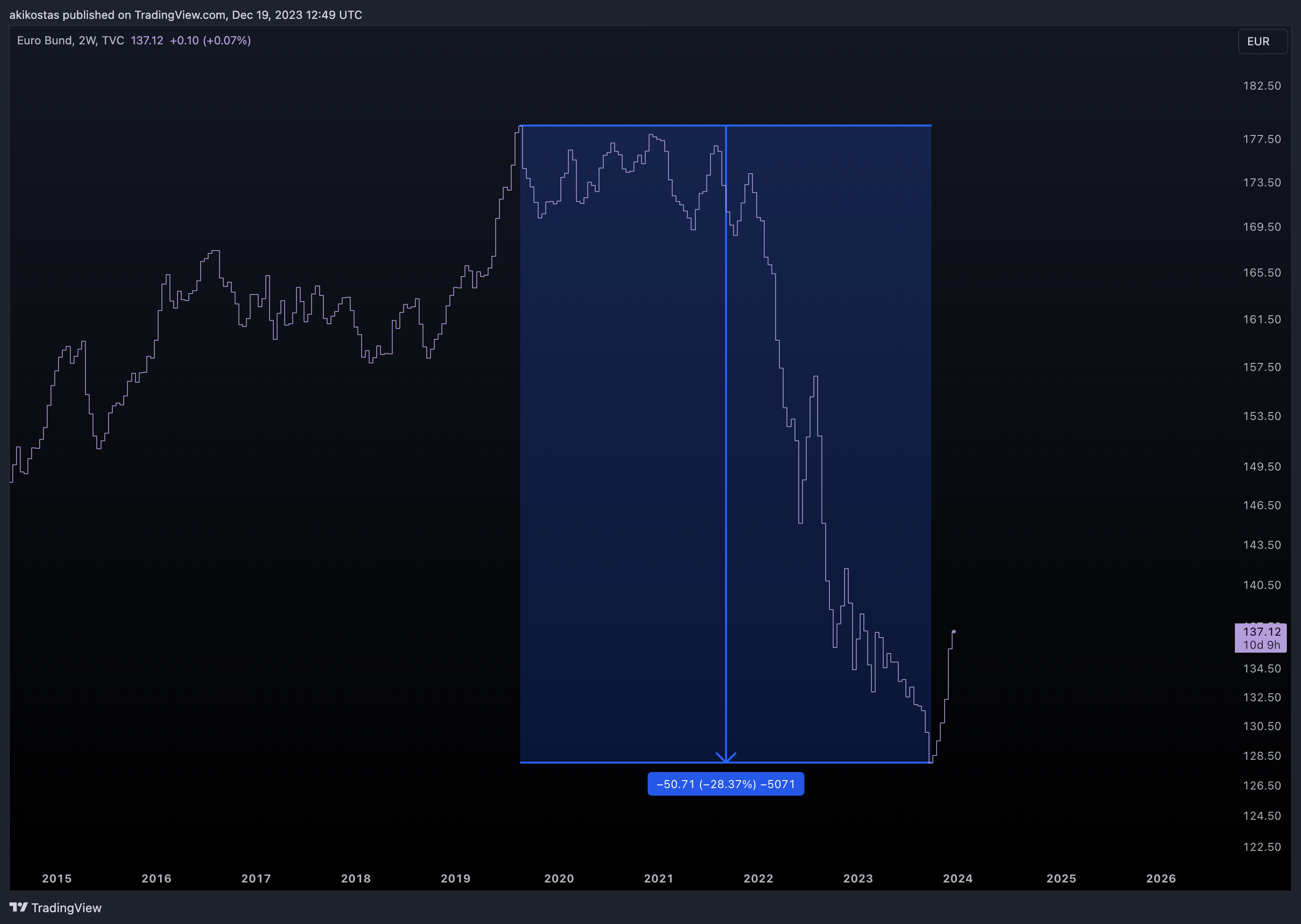The height and width of the screenshot is (924, 1301).
Task: Click the 2024 time axis label
Action: click(x=958, y=879)
